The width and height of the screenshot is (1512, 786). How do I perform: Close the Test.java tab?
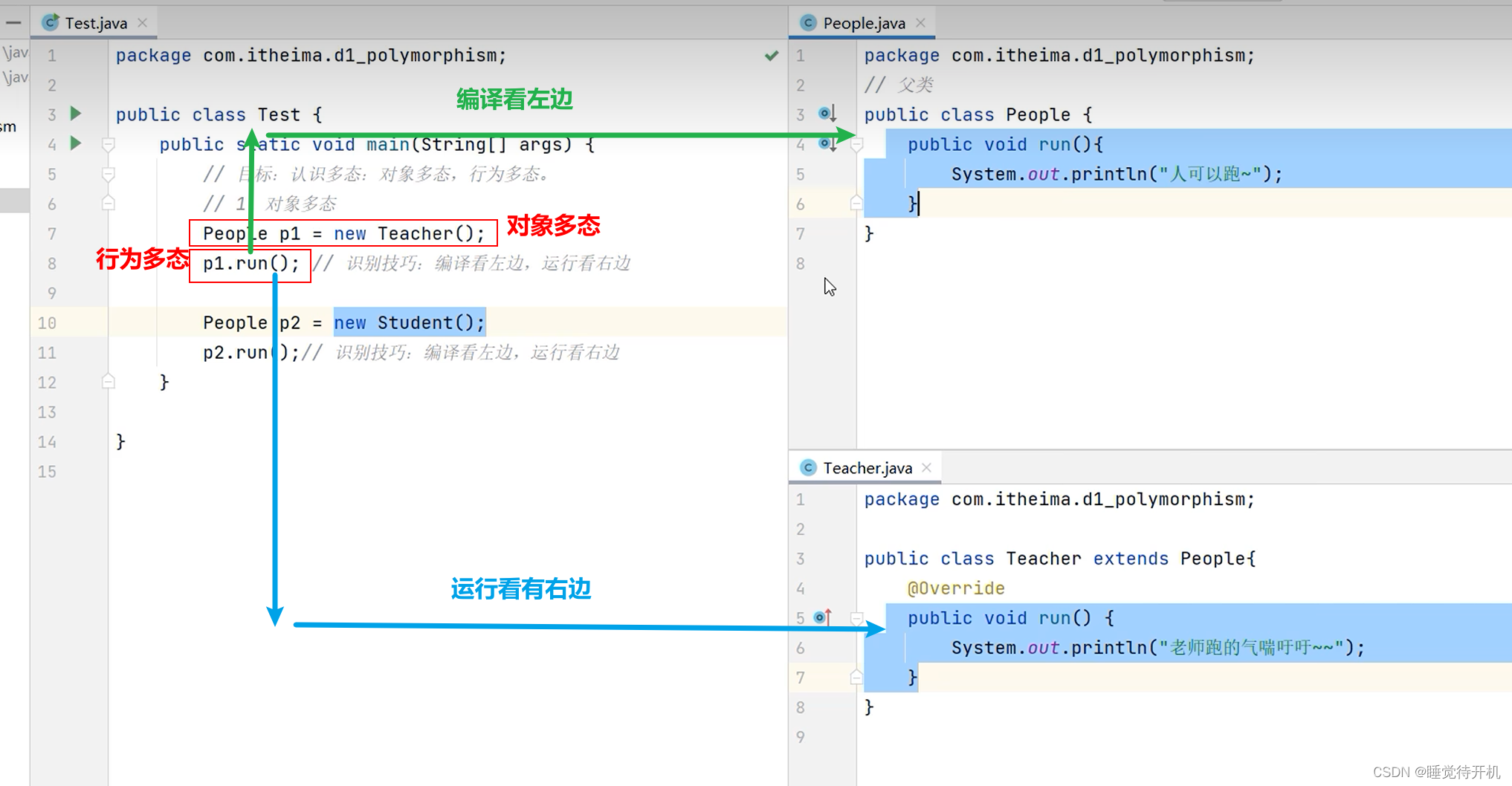point(142,23)
